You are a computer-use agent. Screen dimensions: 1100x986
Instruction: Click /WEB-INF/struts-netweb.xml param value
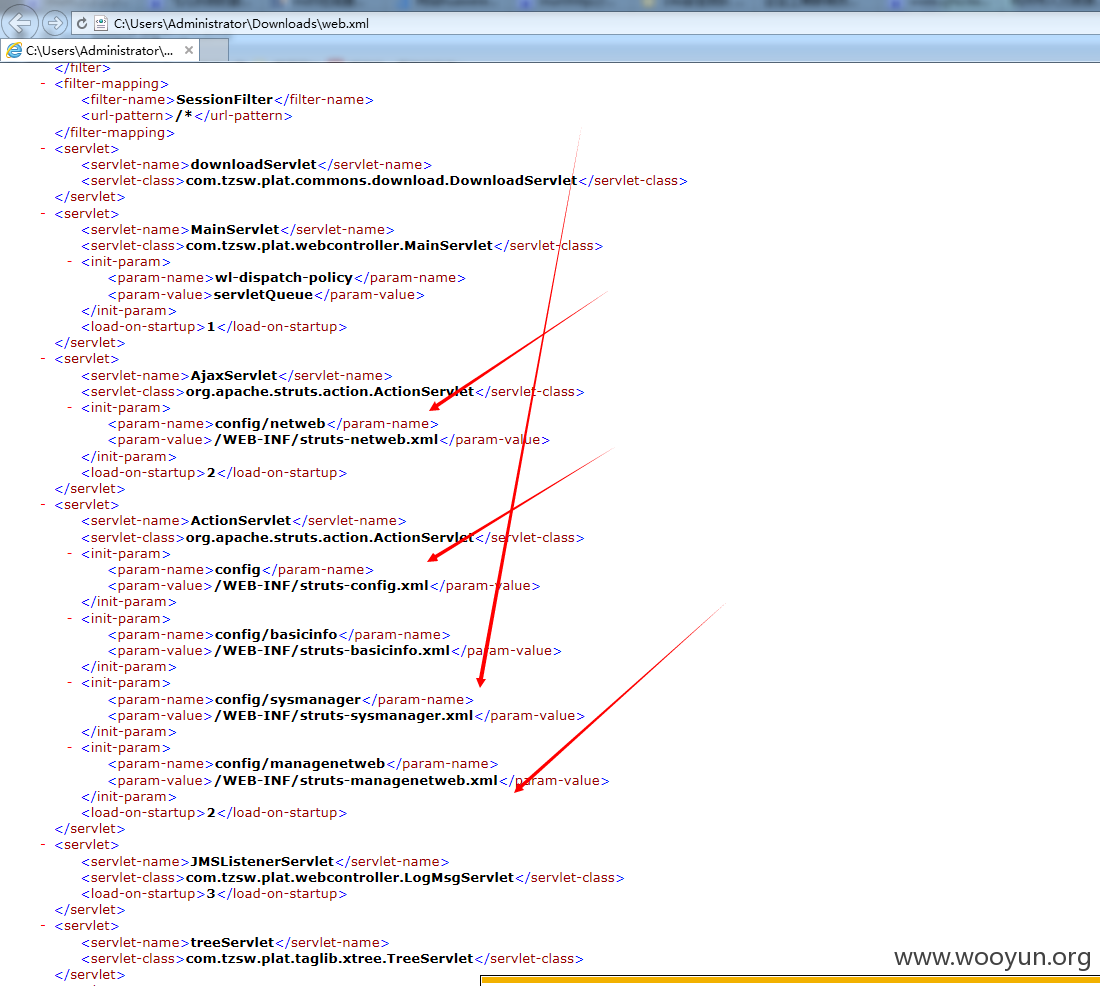coord(326,440)
